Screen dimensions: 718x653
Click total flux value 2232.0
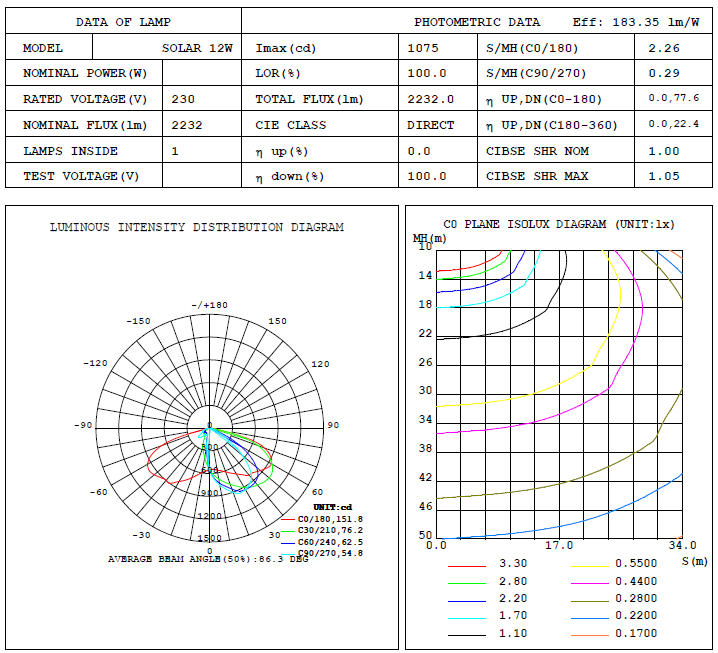(x=430, y=99)
